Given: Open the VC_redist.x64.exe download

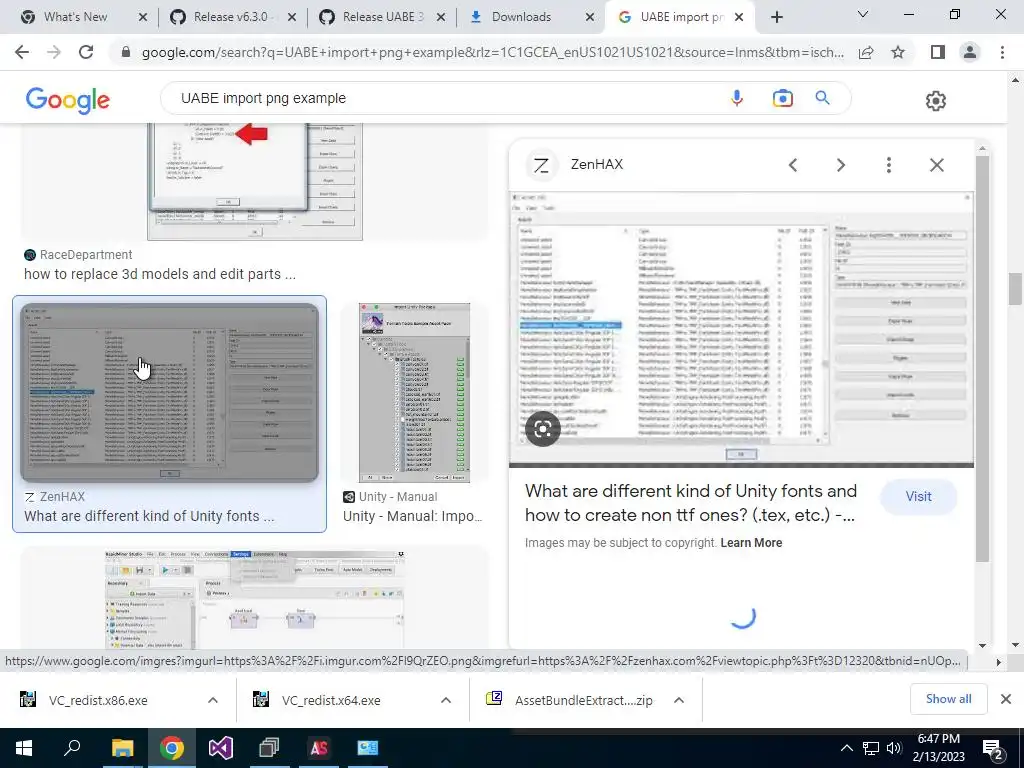Looking at the screenshot, I should (x=331, y=700).
